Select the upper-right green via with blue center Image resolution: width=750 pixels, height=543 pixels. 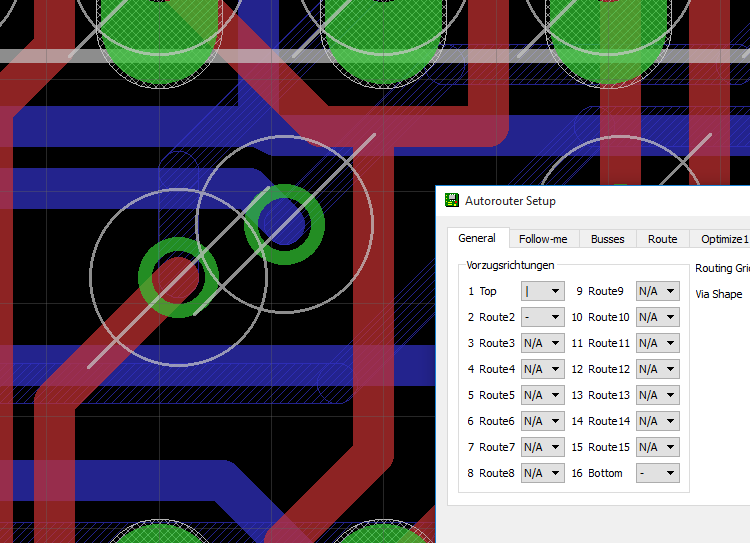[x=284, y=224]
